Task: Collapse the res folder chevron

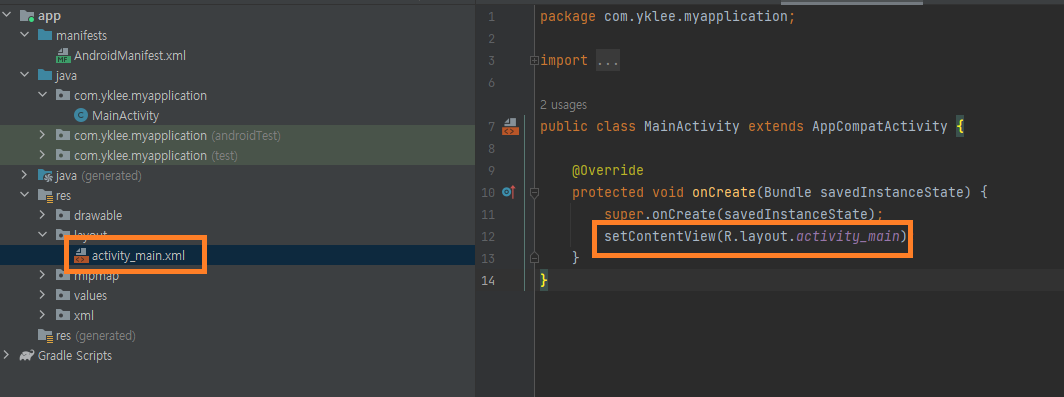Action: point(24,195)
